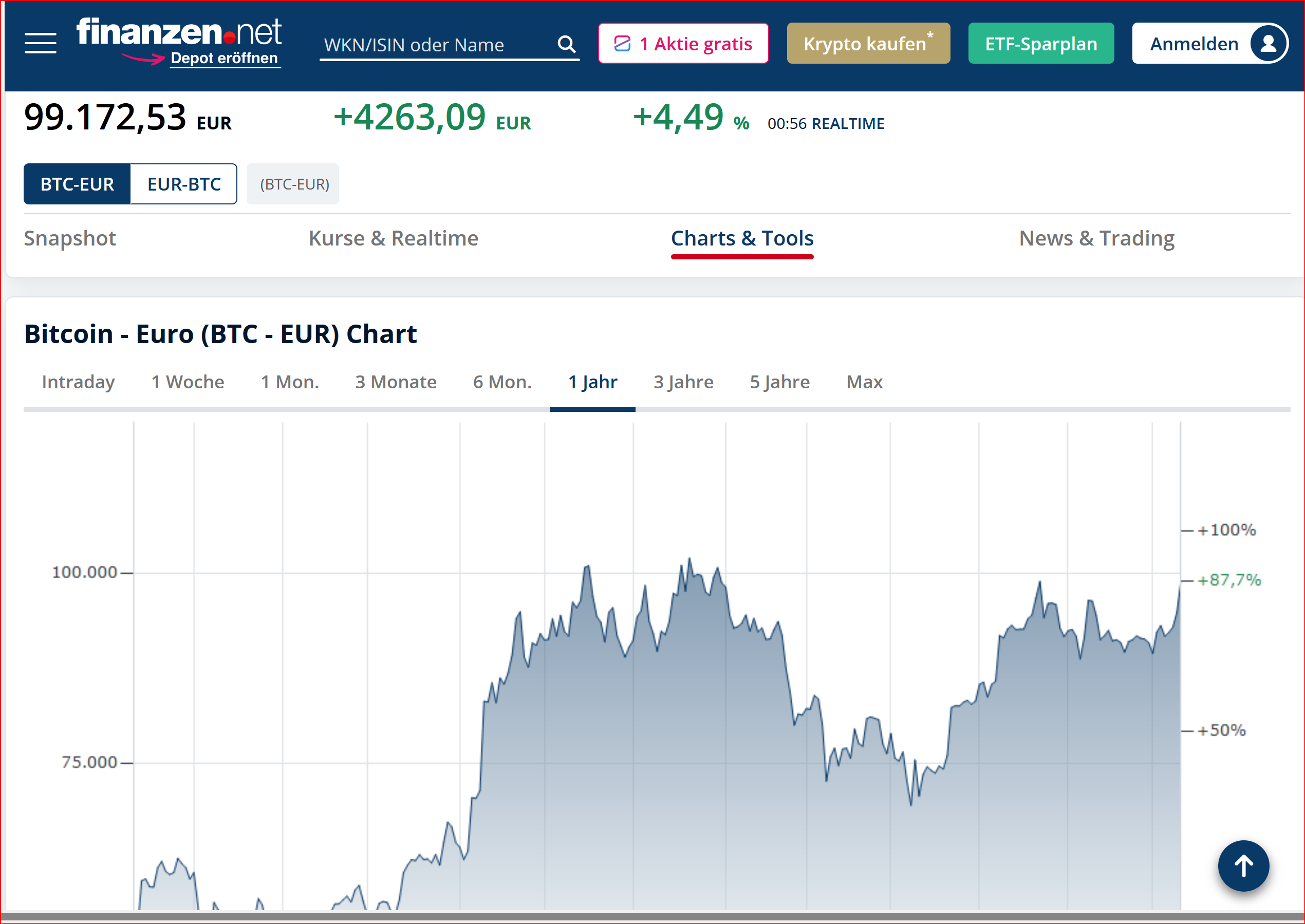Switch to EUR-BTC conversion

pos(184,184)
